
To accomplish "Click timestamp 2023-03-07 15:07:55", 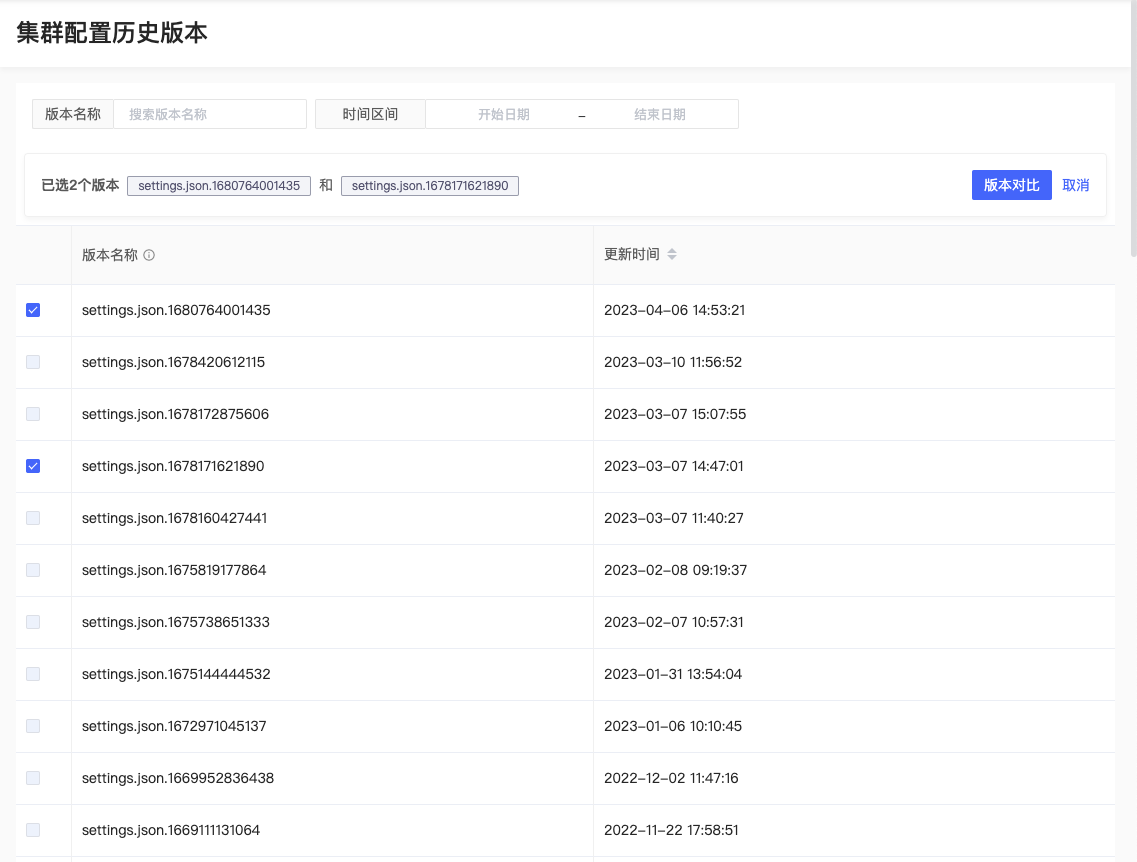I will pyautogui.click(x=675, y=414).
